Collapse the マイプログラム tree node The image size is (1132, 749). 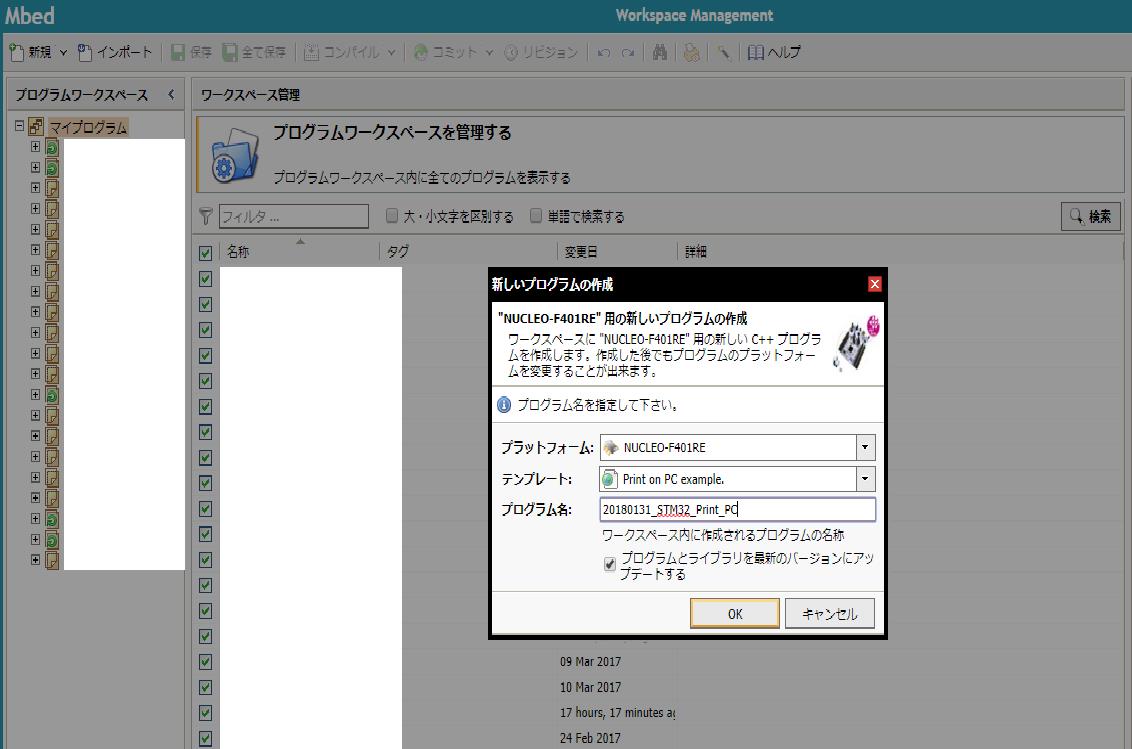pos(19,126)
